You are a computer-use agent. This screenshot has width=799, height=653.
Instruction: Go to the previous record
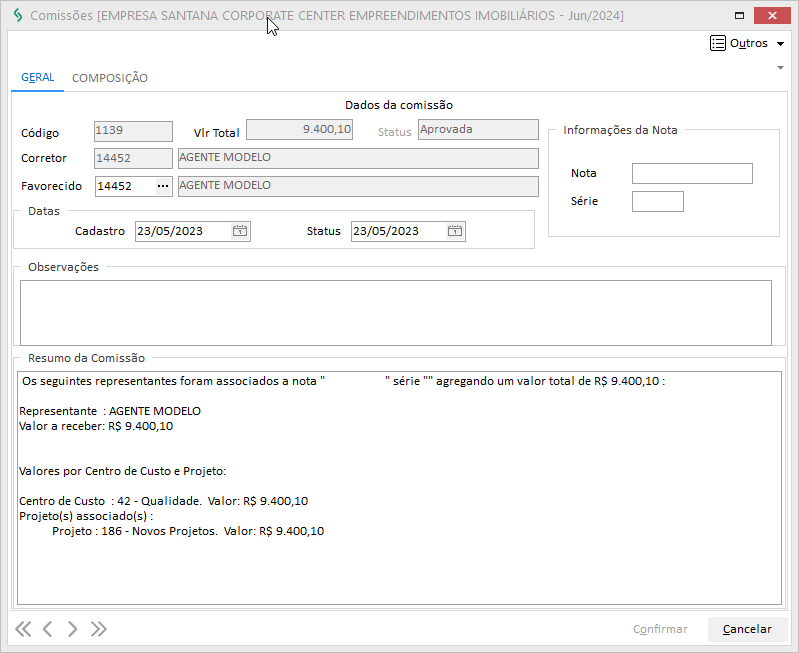tap(47, 629)
